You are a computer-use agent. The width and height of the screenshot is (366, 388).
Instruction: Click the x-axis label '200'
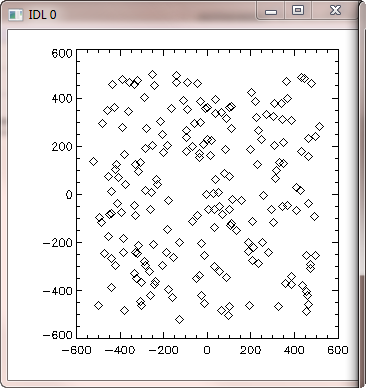point(250,350)
